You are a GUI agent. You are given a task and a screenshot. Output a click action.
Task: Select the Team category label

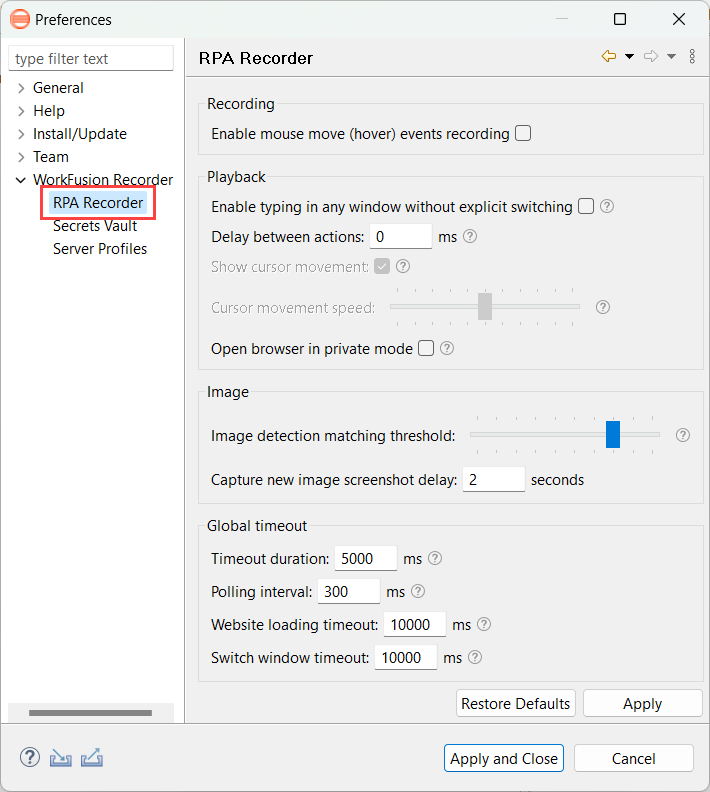click(50, 157)
